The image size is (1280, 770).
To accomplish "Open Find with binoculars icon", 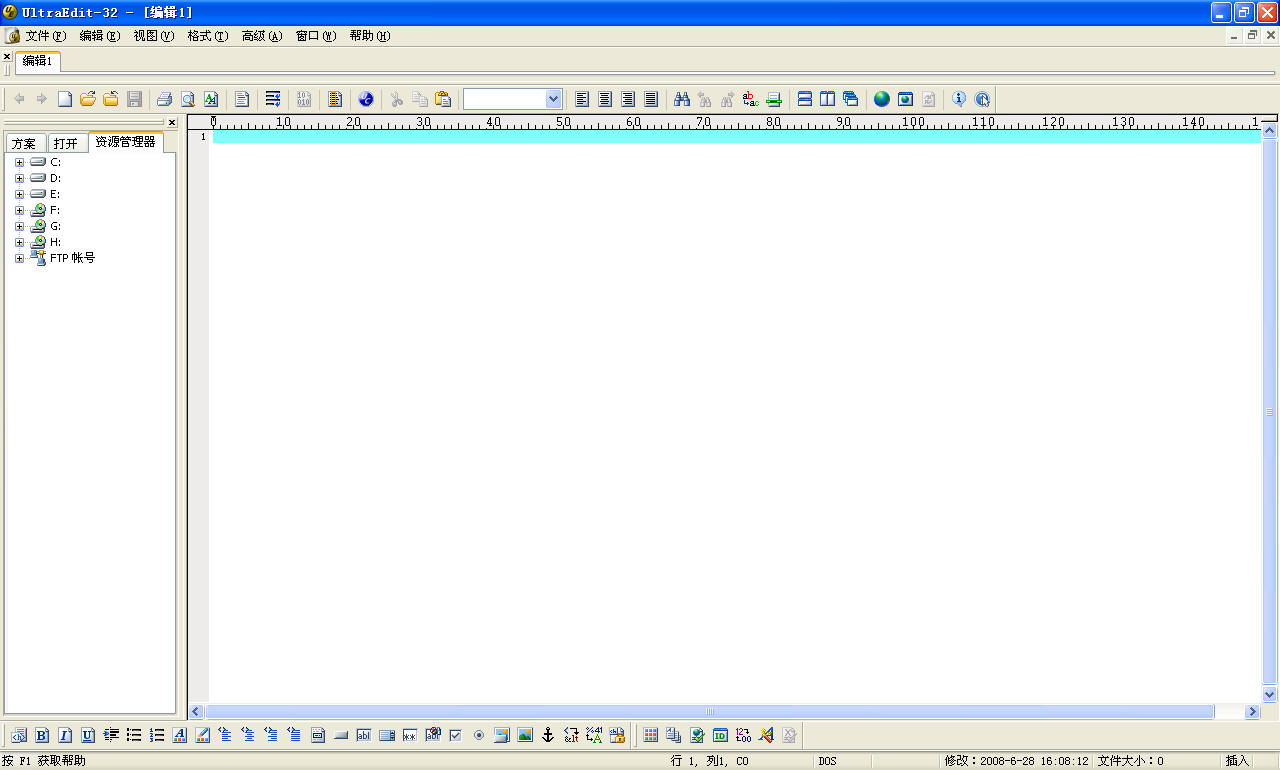I will point(682,99).
